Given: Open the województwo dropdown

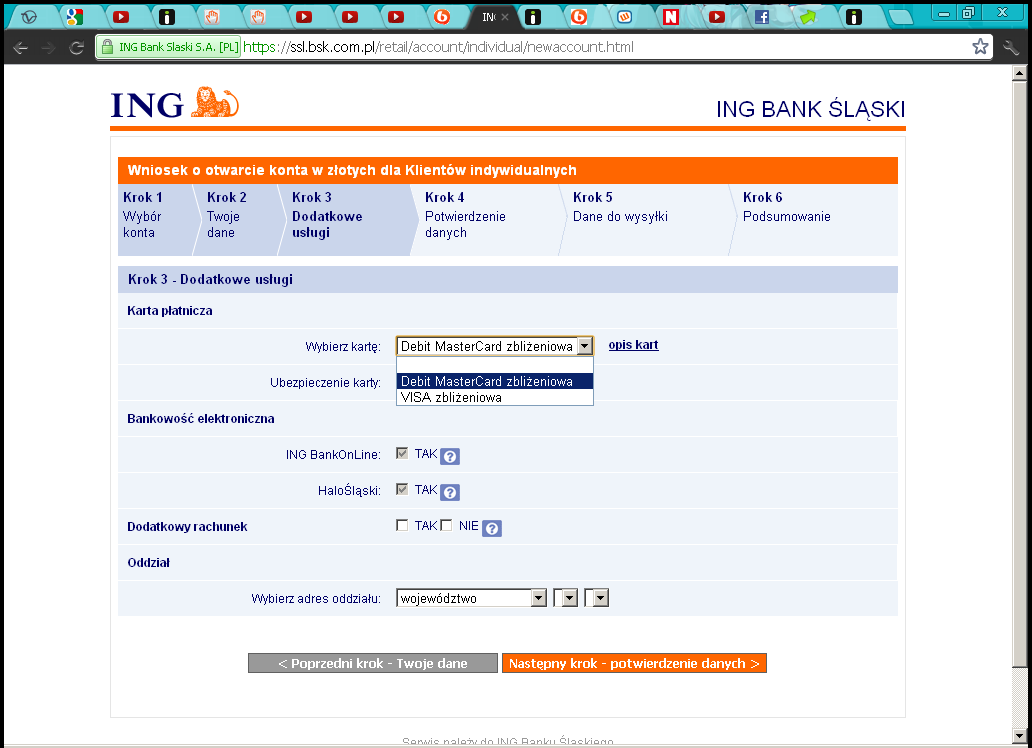Looking at the screenshot, I should click(471, 598).
